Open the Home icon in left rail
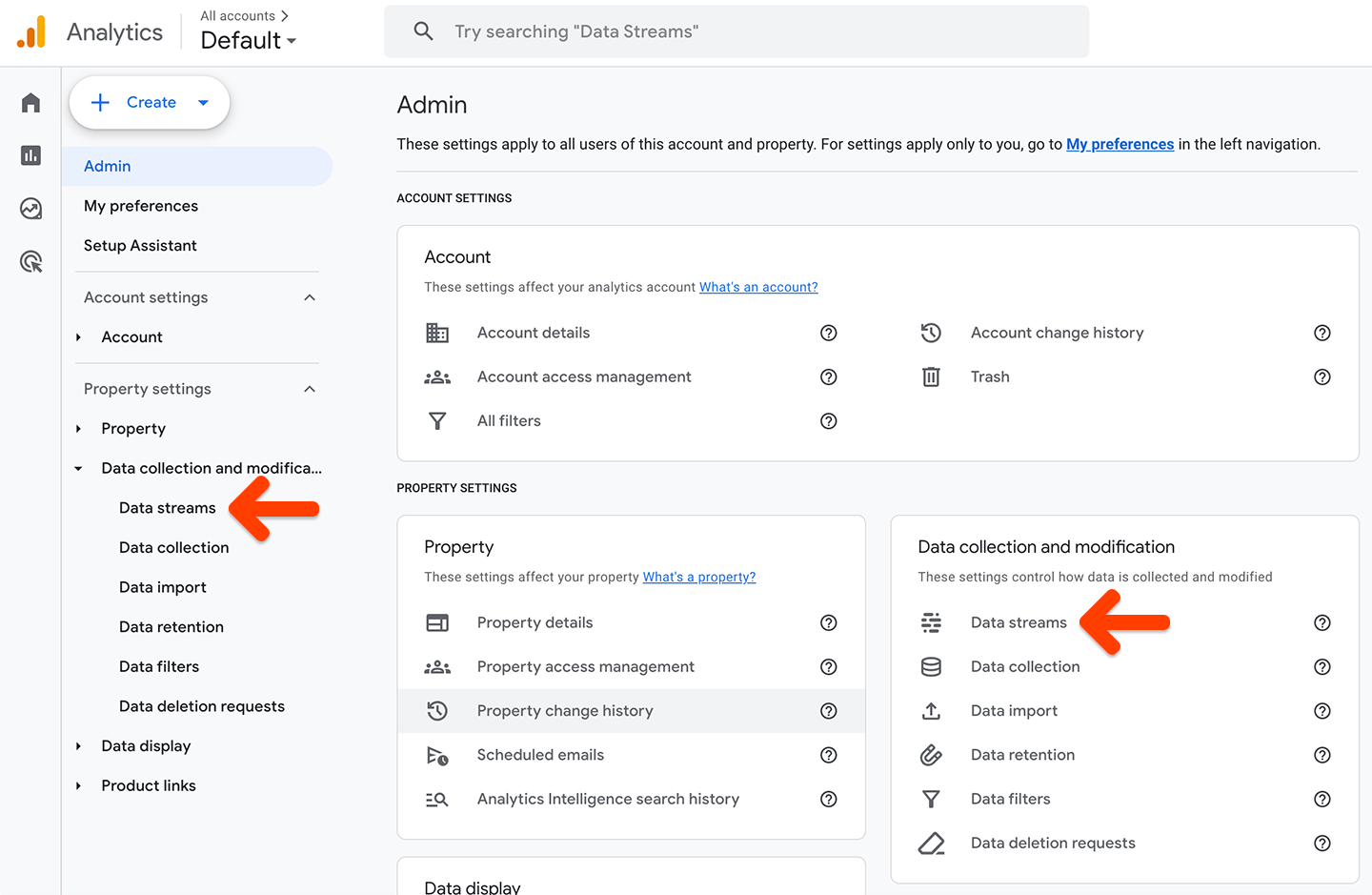The height and width of the screenshot is (895, 1372). 30,103
